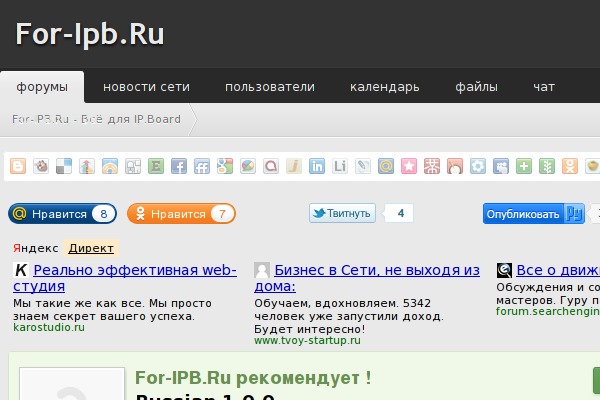The image size is (600, 400).
Task: Open the Директ link
Action: tap(91, 248)
